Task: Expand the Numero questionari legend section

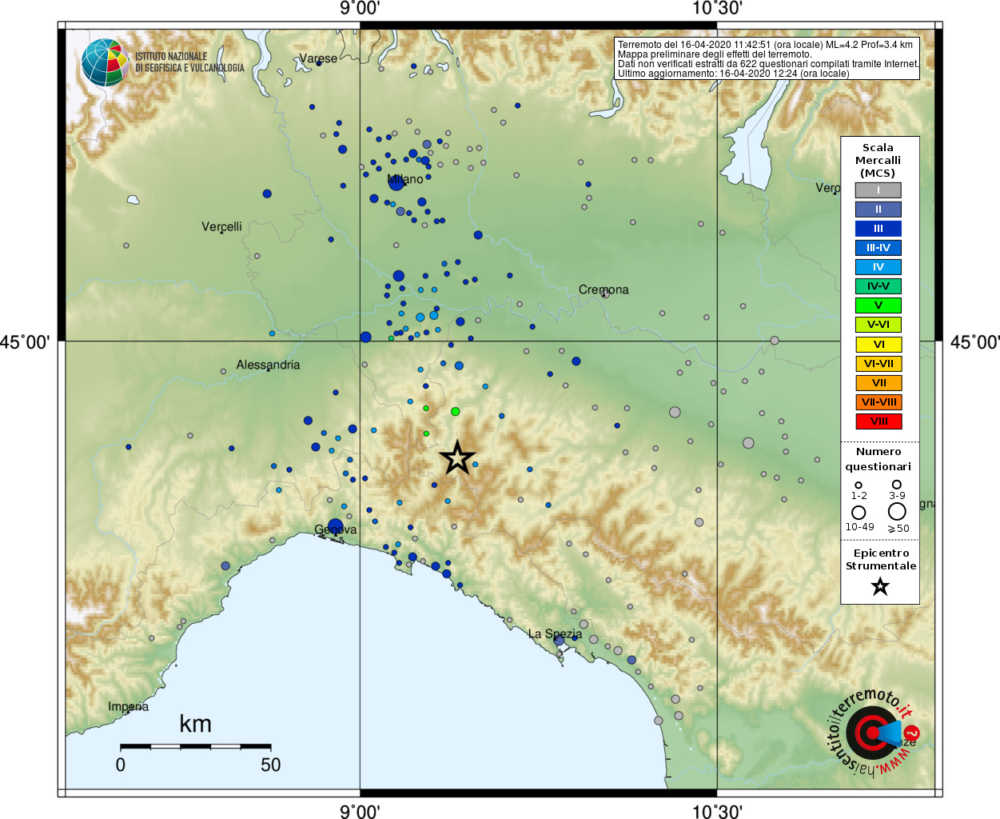Action: 880,460
